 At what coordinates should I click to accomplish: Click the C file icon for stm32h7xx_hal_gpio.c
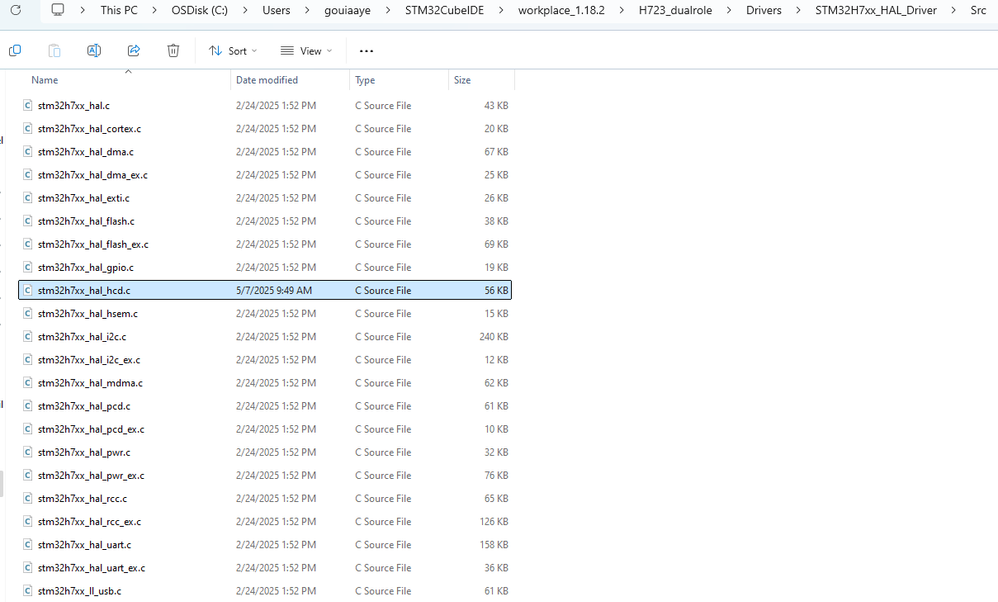27,267
